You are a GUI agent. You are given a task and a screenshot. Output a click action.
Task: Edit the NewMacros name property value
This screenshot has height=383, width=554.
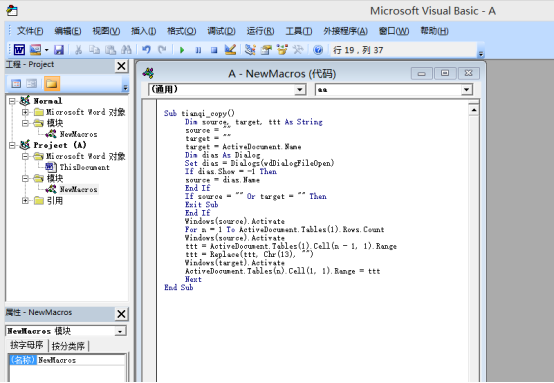click(x=81, y=360)
